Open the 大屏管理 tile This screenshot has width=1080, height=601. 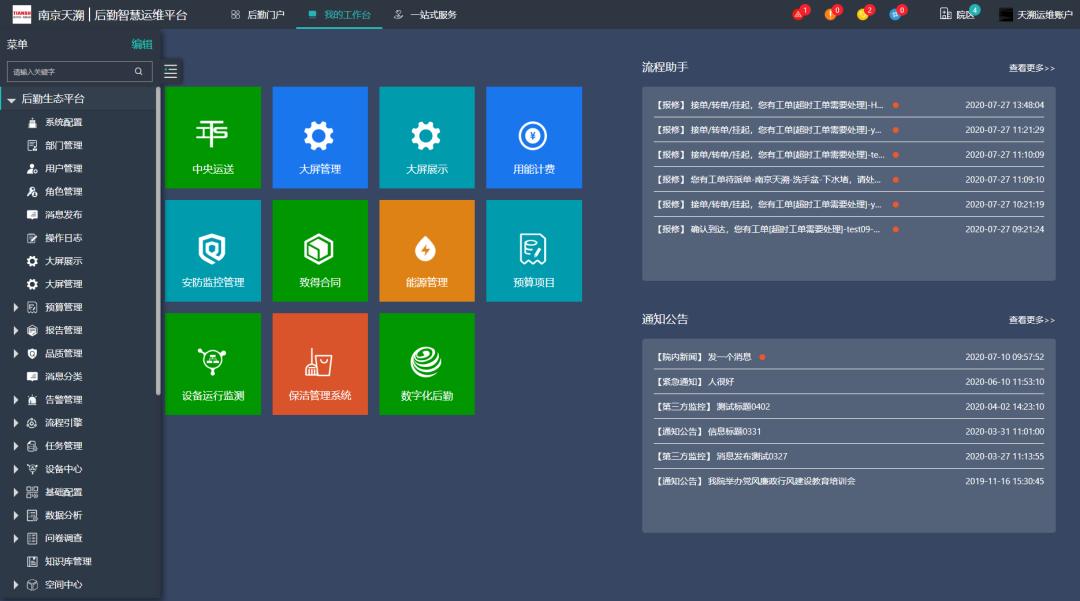[319, 137]
